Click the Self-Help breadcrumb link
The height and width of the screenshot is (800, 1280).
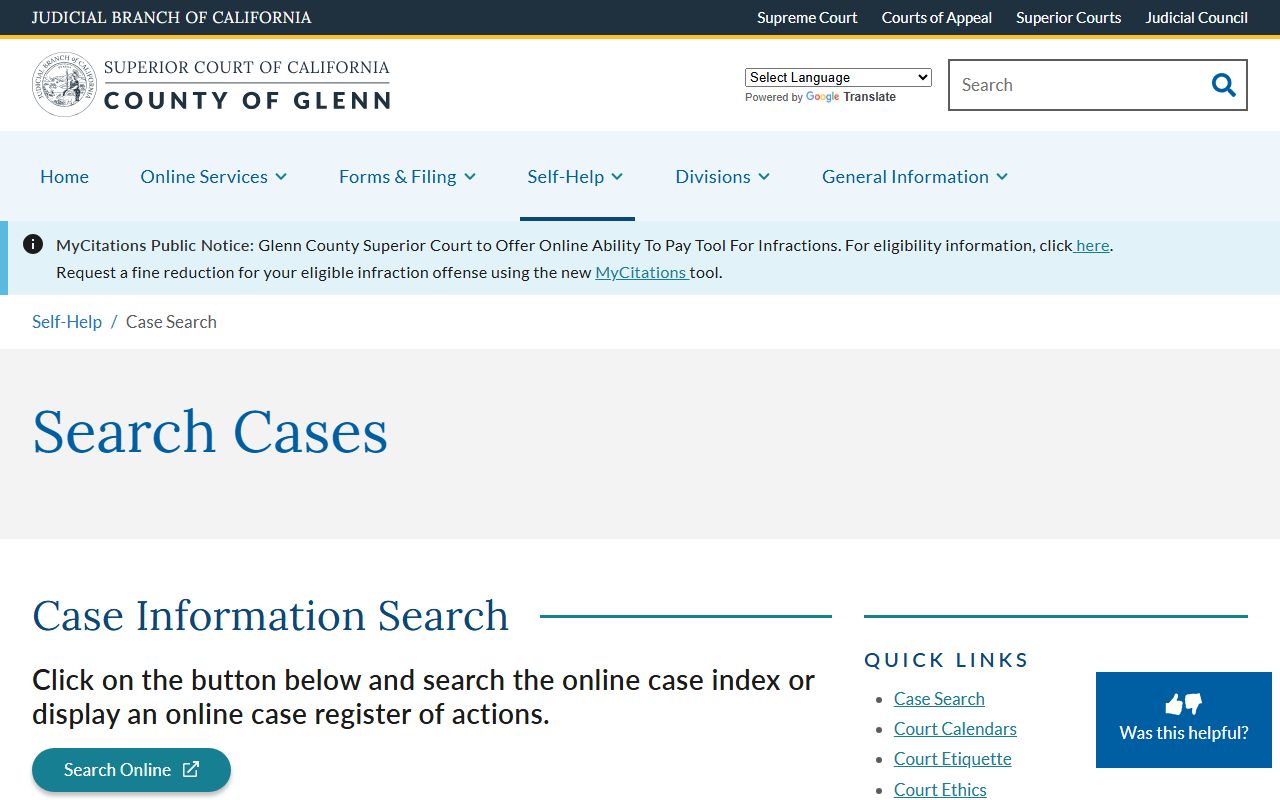tap(67, 321)
